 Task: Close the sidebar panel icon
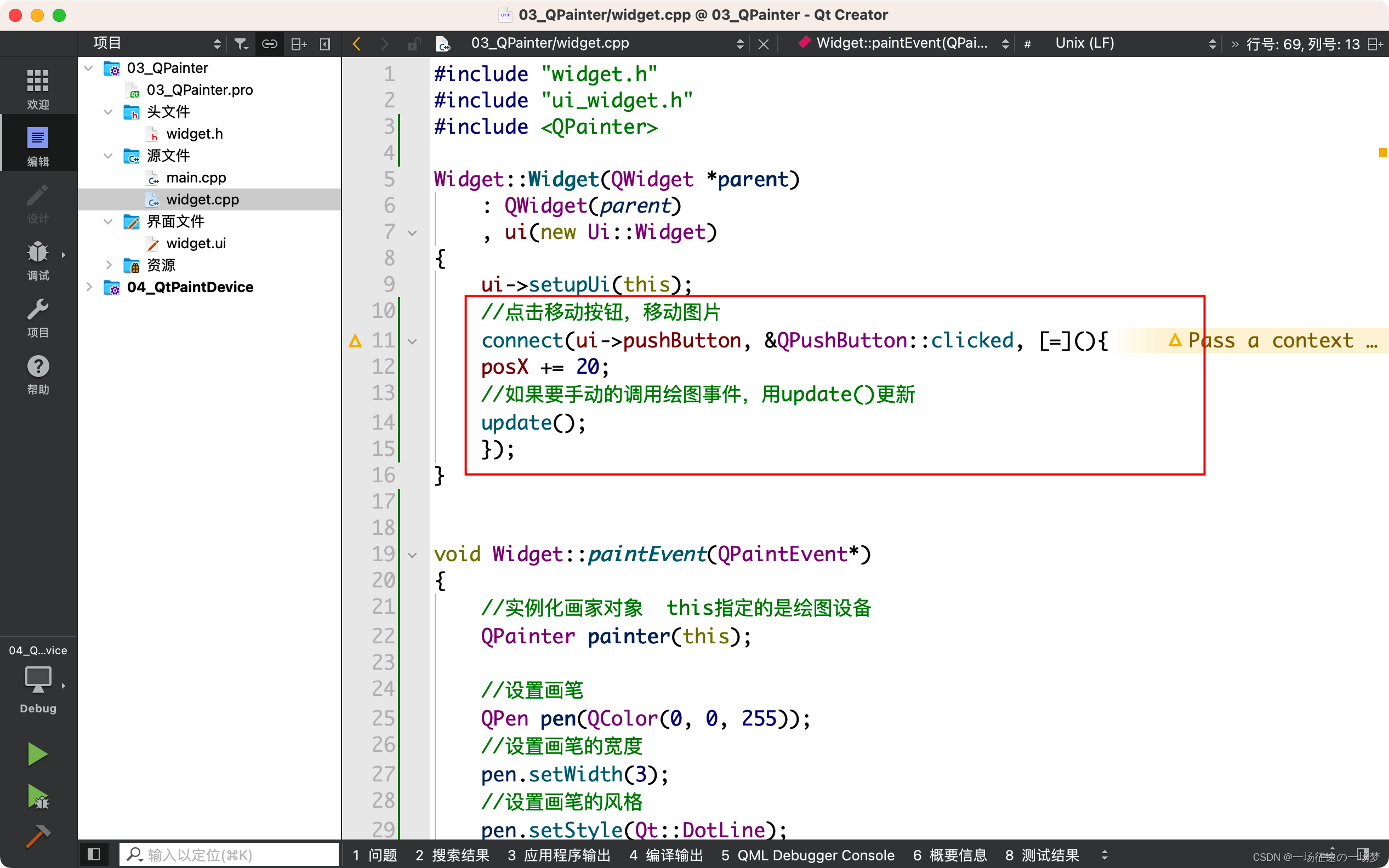(325, 44)
